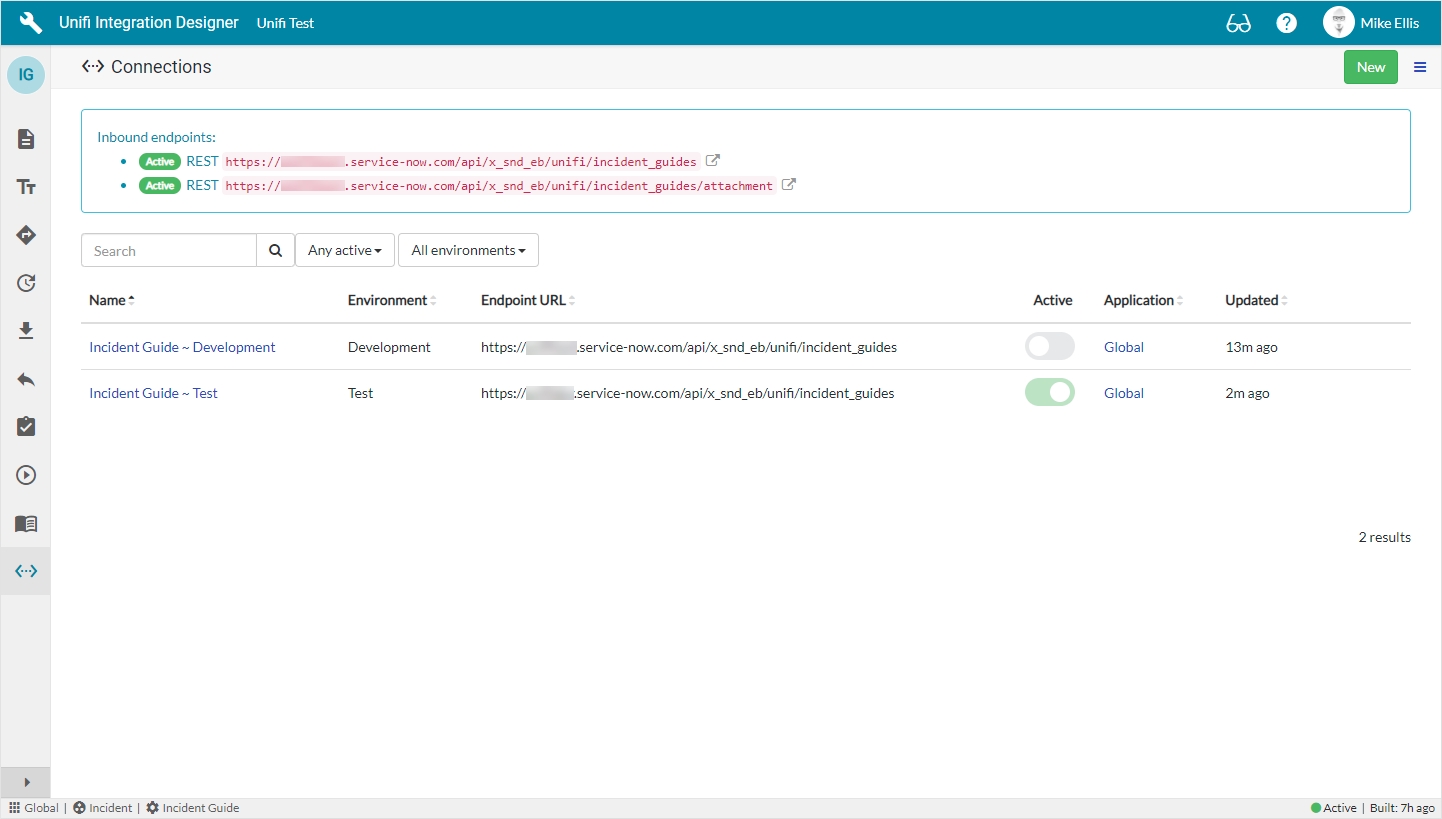Image resolution: width=1442 pixels, height=819 pixels.
Task: Select the text fields icon in the sidebar
Action: click(x=26, y=187)
